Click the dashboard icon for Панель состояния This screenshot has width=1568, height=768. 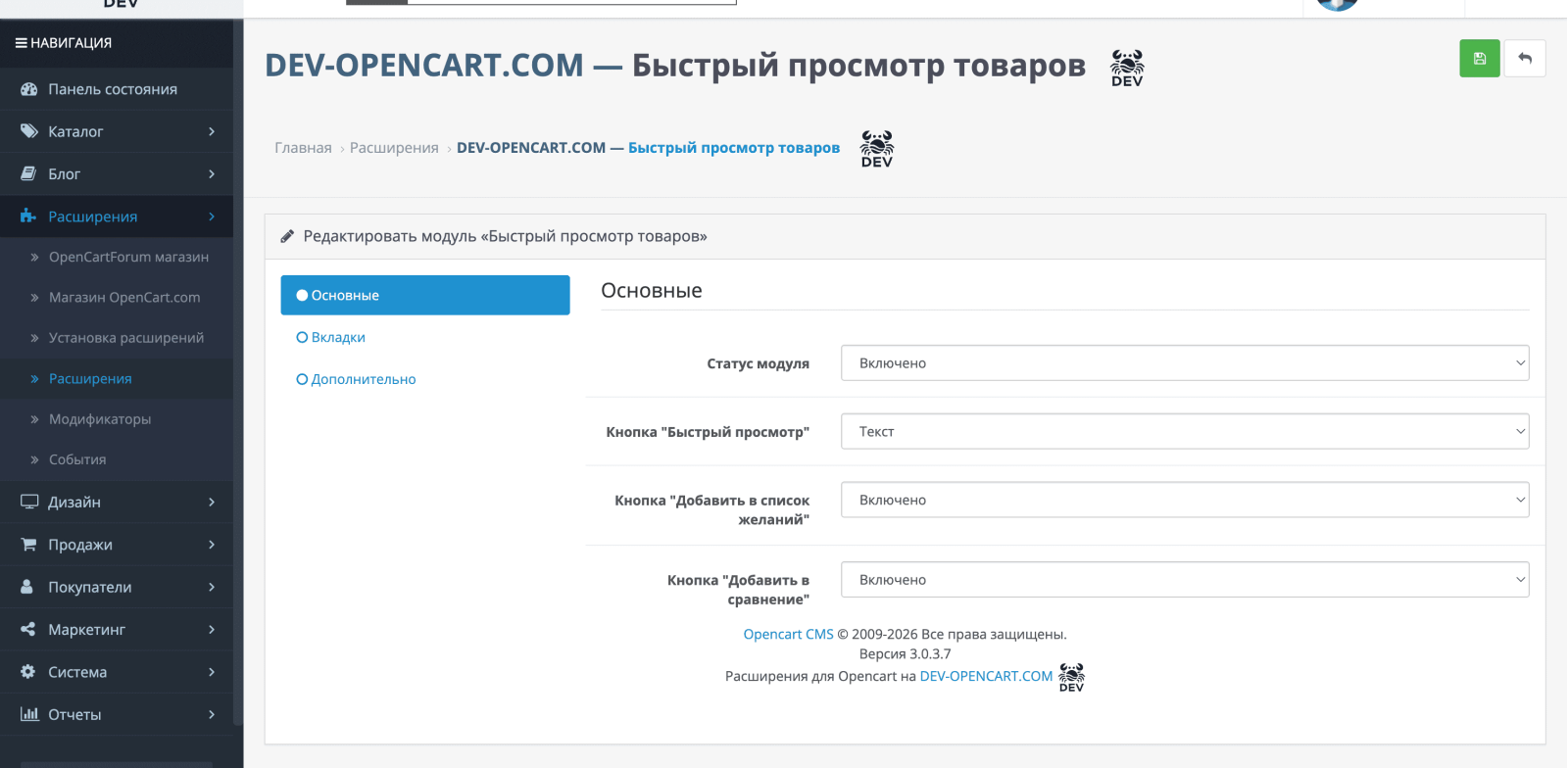28,89
